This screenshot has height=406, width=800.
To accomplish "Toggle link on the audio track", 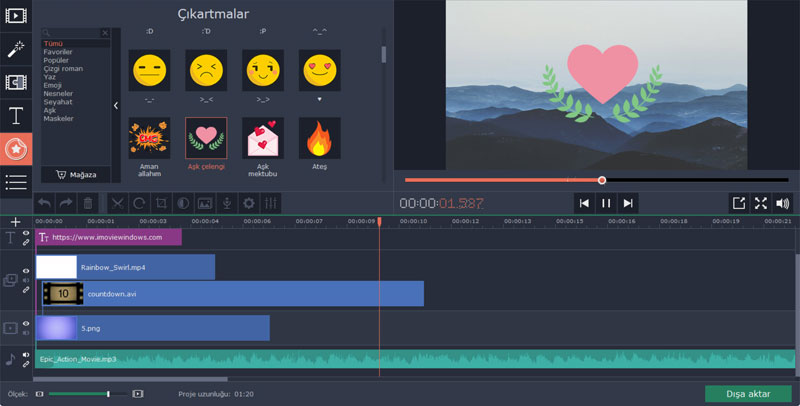I will point(26,364).
